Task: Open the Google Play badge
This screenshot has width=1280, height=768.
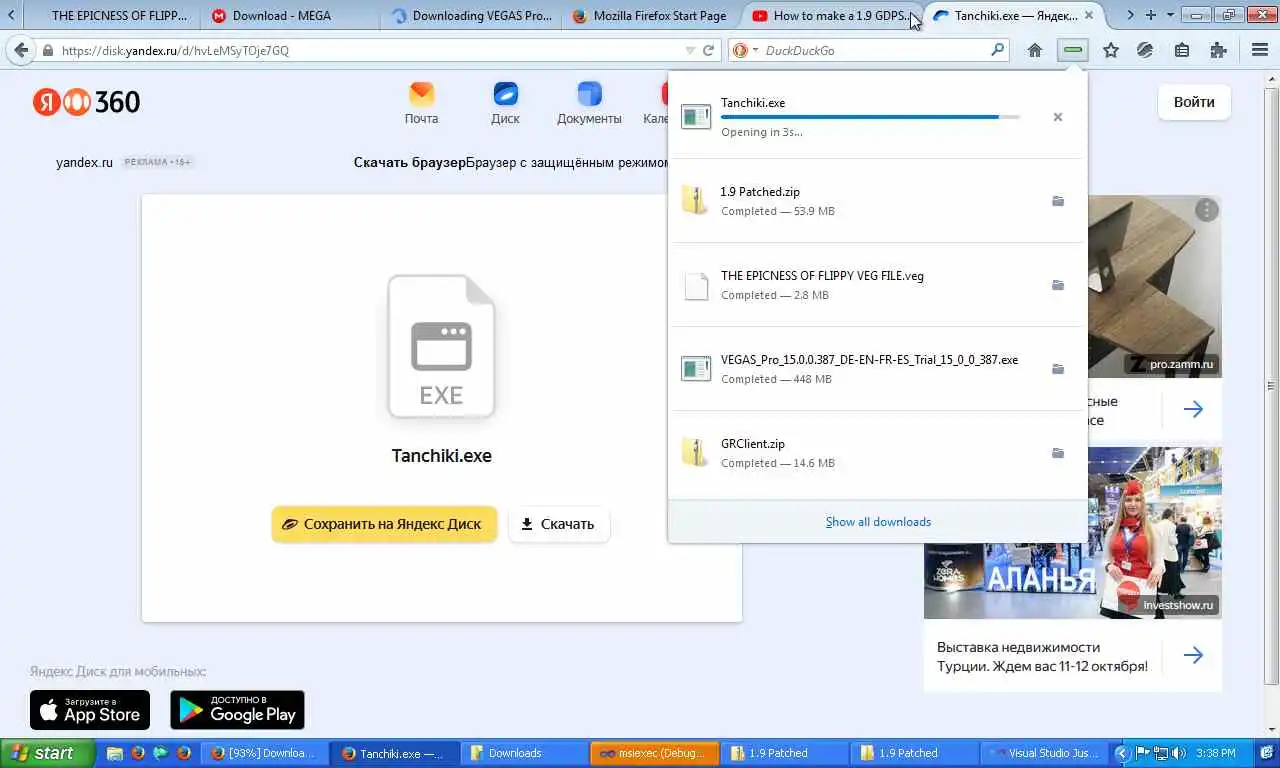Action: 237,710
